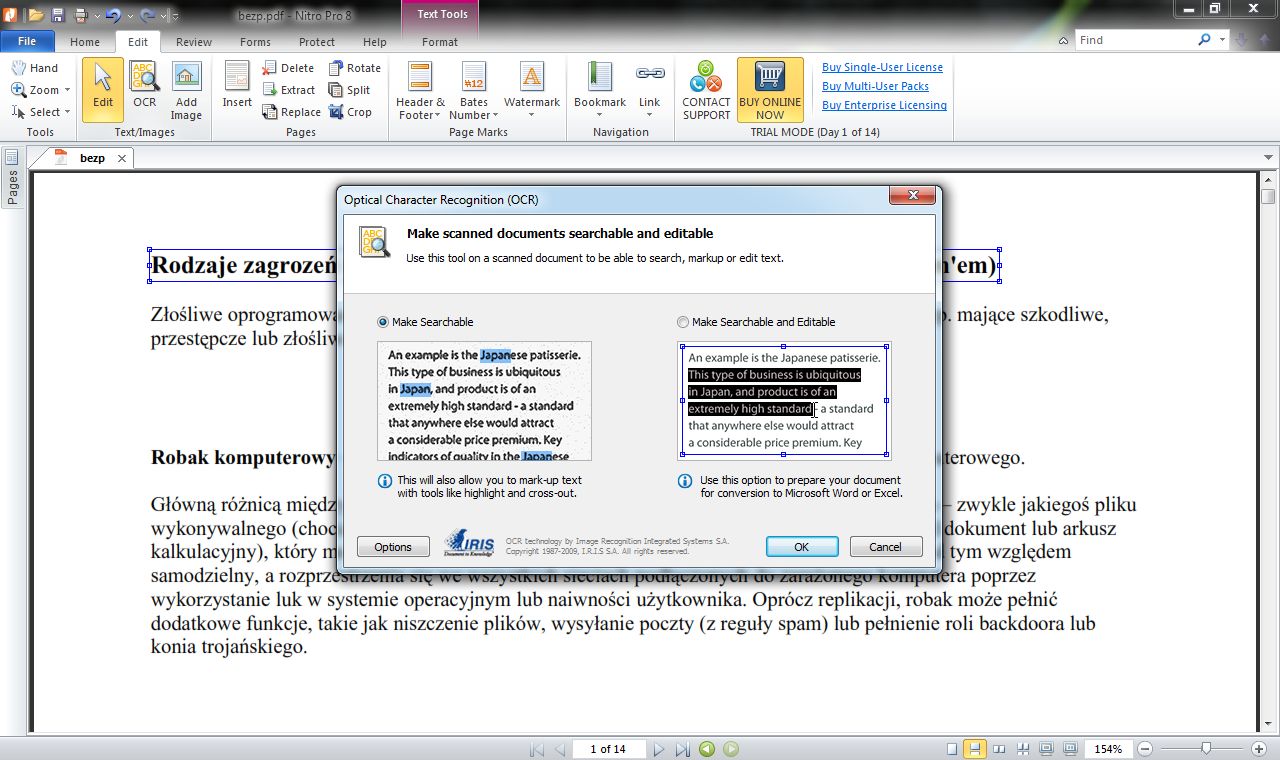Screen dimensions: 1280x760
Task: Go to next page arrow in status bar
Action: click(x=659, y=749)
